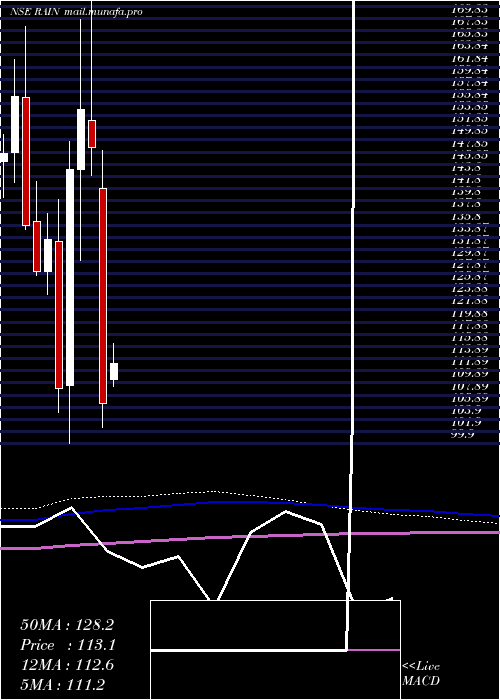Click the 99.9 price axis label
The width and height of the screenshot is (500, 700).
click(x=462, y=435)
